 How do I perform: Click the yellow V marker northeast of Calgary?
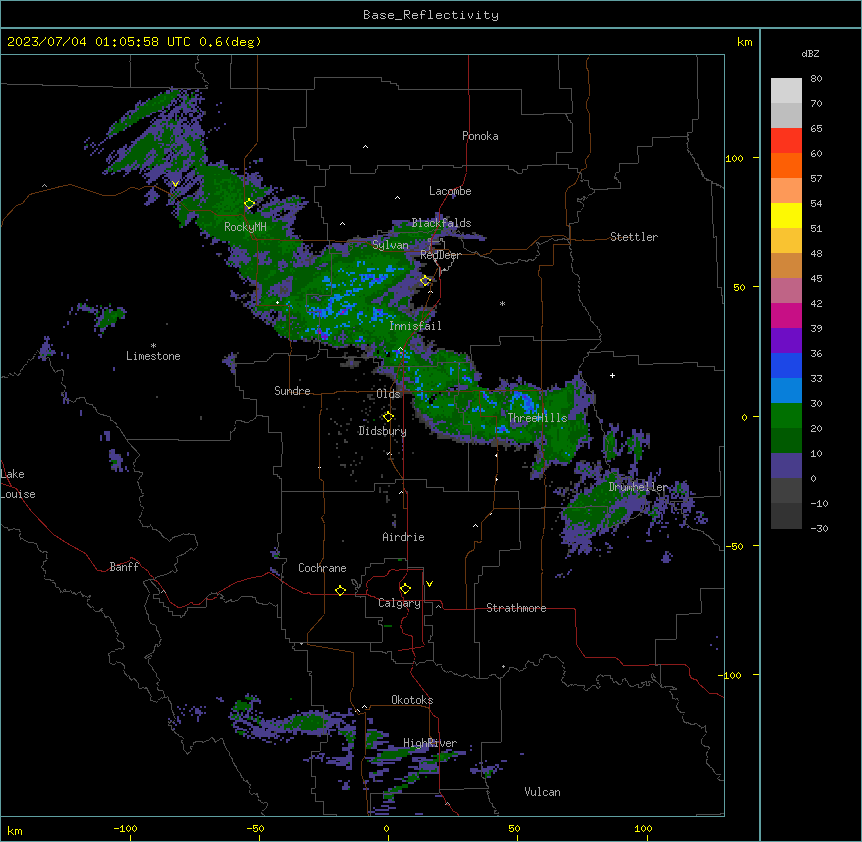pyautogui.click(x=429, y=584)
